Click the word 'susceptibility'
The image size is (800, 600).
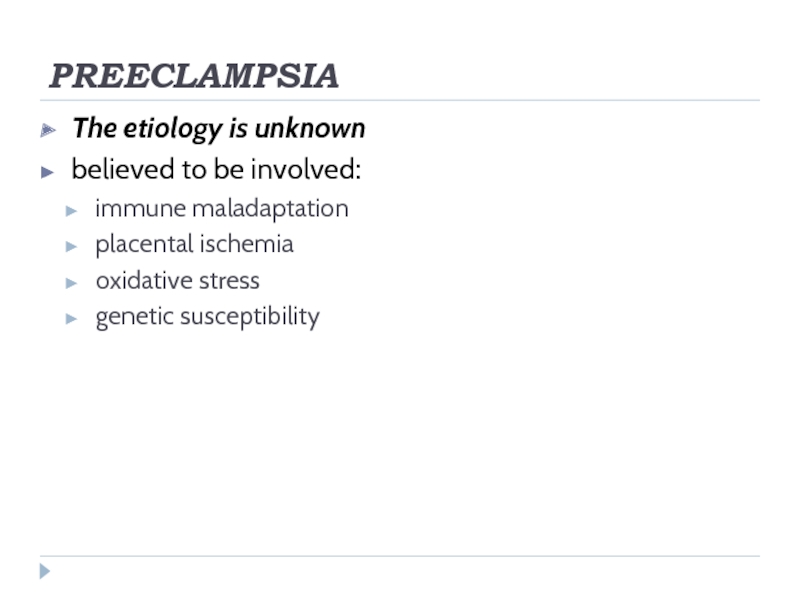click(252, 317)
